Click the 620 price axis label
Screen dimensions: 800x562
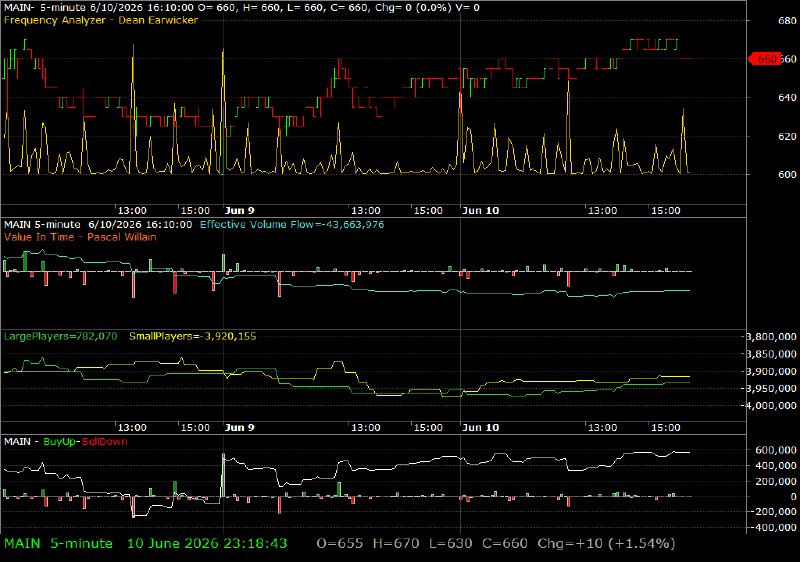pyautogui.click(x=787, y=136)
